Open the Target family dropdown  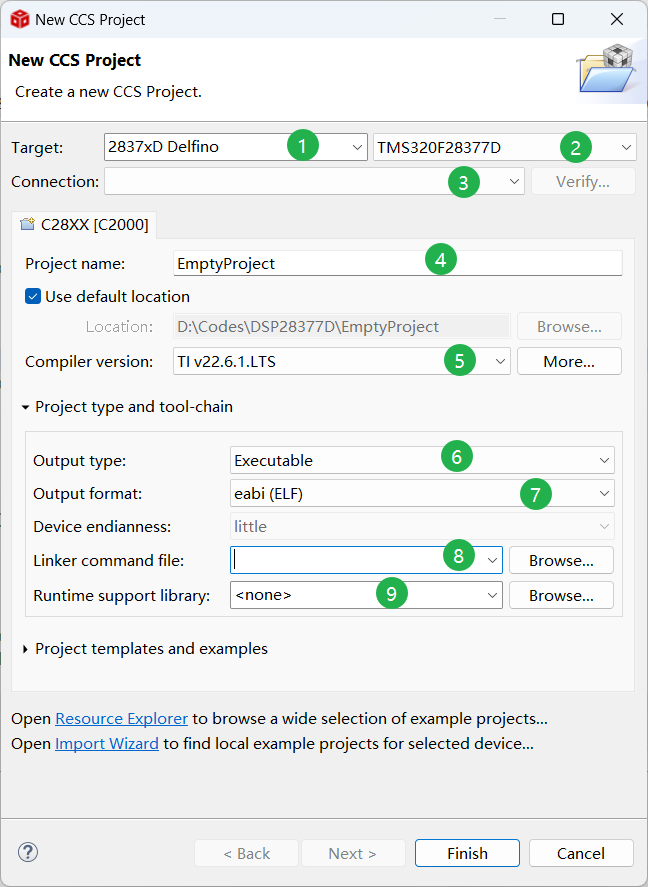coord(358,148)
